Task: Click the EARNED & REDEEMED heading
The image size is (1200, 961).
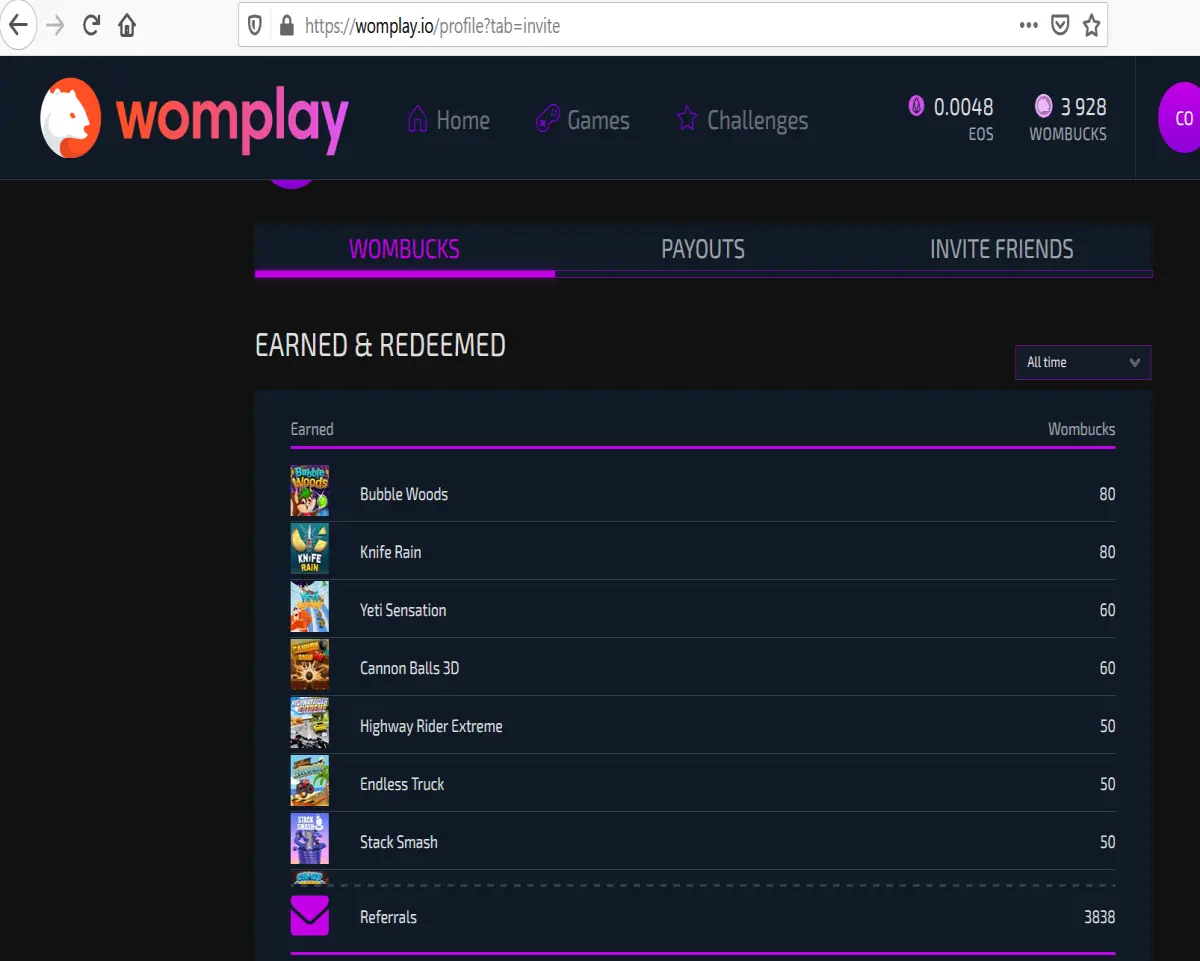Action: [380, 345]
